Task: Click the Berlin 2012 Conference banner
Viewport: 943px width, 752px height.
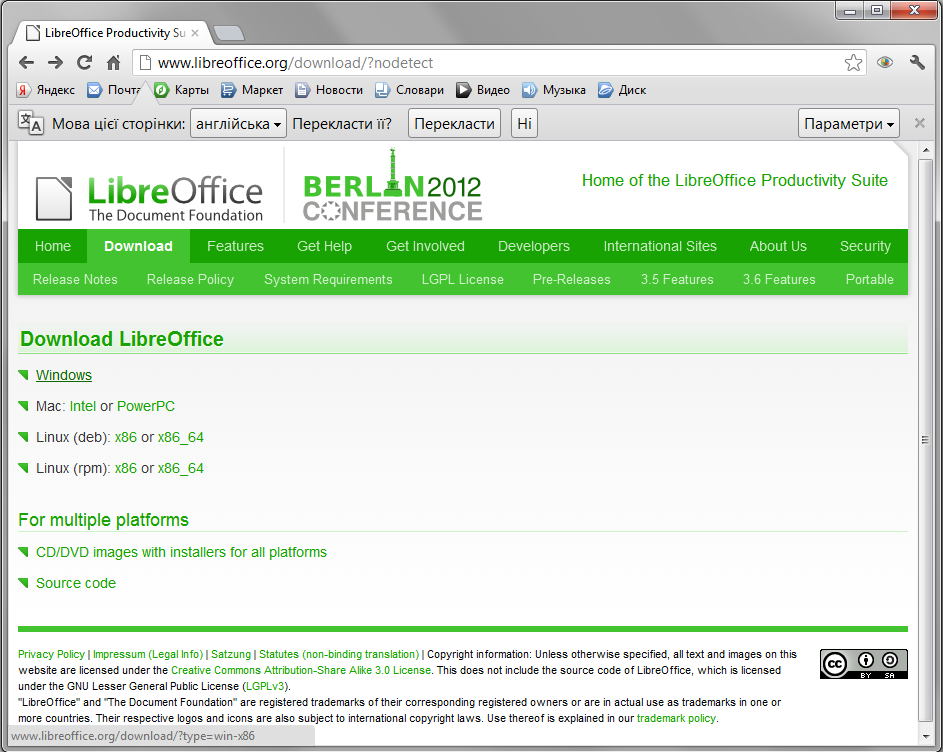Action: click(x=392, y=186)
